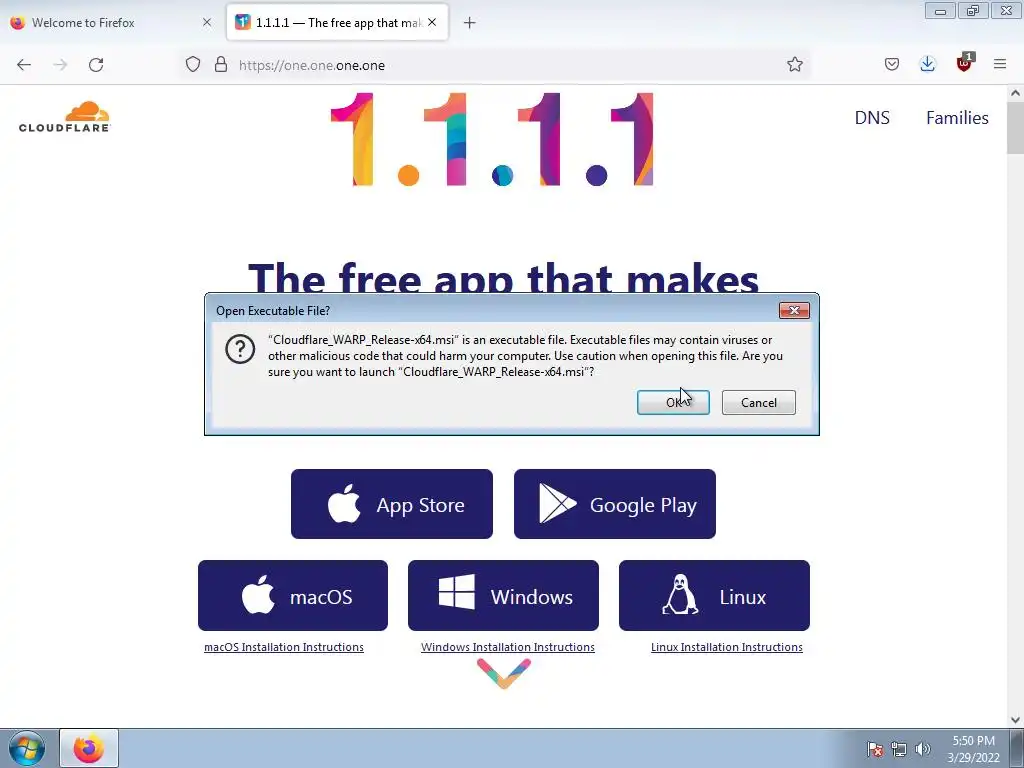Click scrollbar down arrow

(x=1015, y=720)
